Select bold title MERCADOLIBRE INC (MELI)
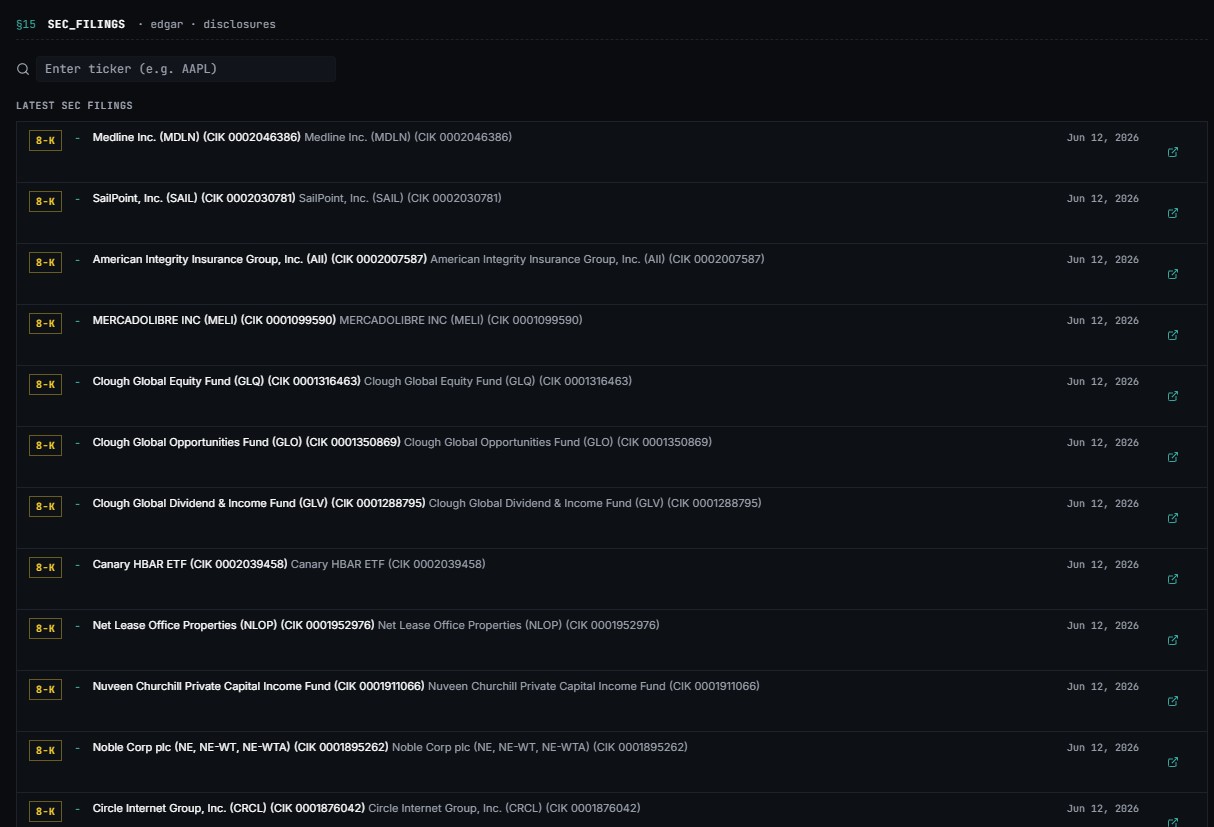1214x827 pixels. click(x=214, y=320)
